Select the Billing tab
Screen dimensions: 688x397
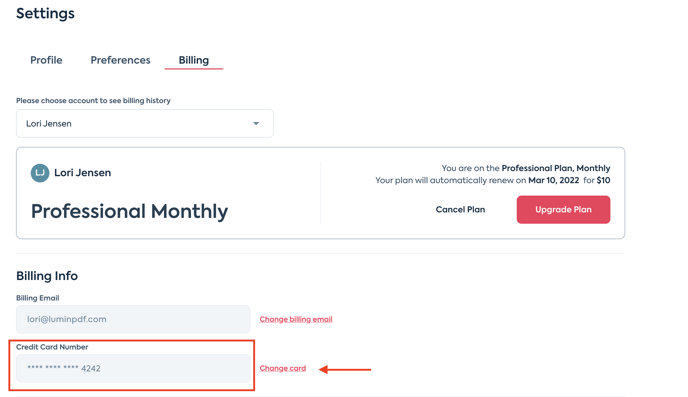click(x=194, y=60)
